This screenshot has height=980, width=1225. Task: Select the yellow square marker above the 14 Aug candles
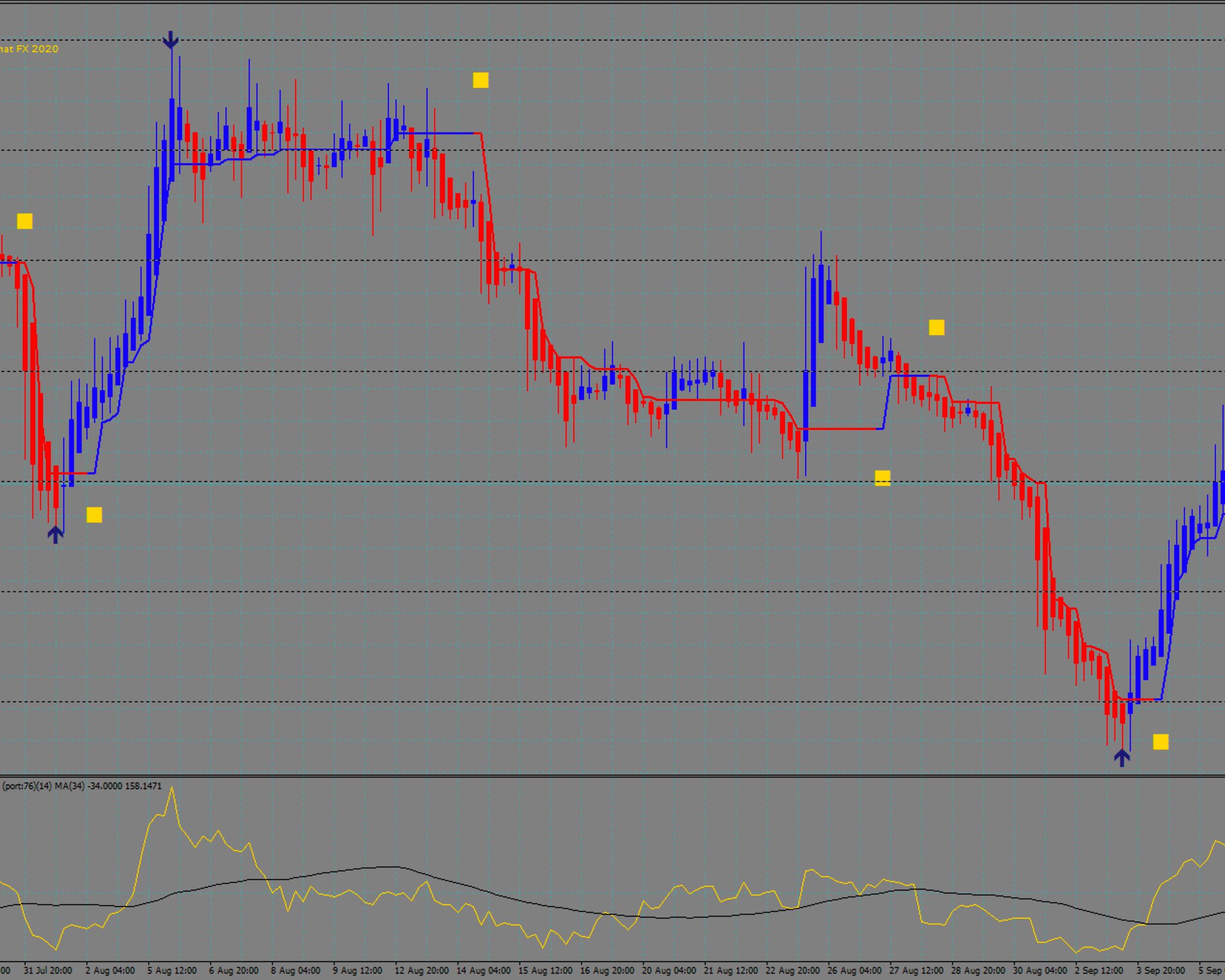pyautogui.click(x=480, y=80)
